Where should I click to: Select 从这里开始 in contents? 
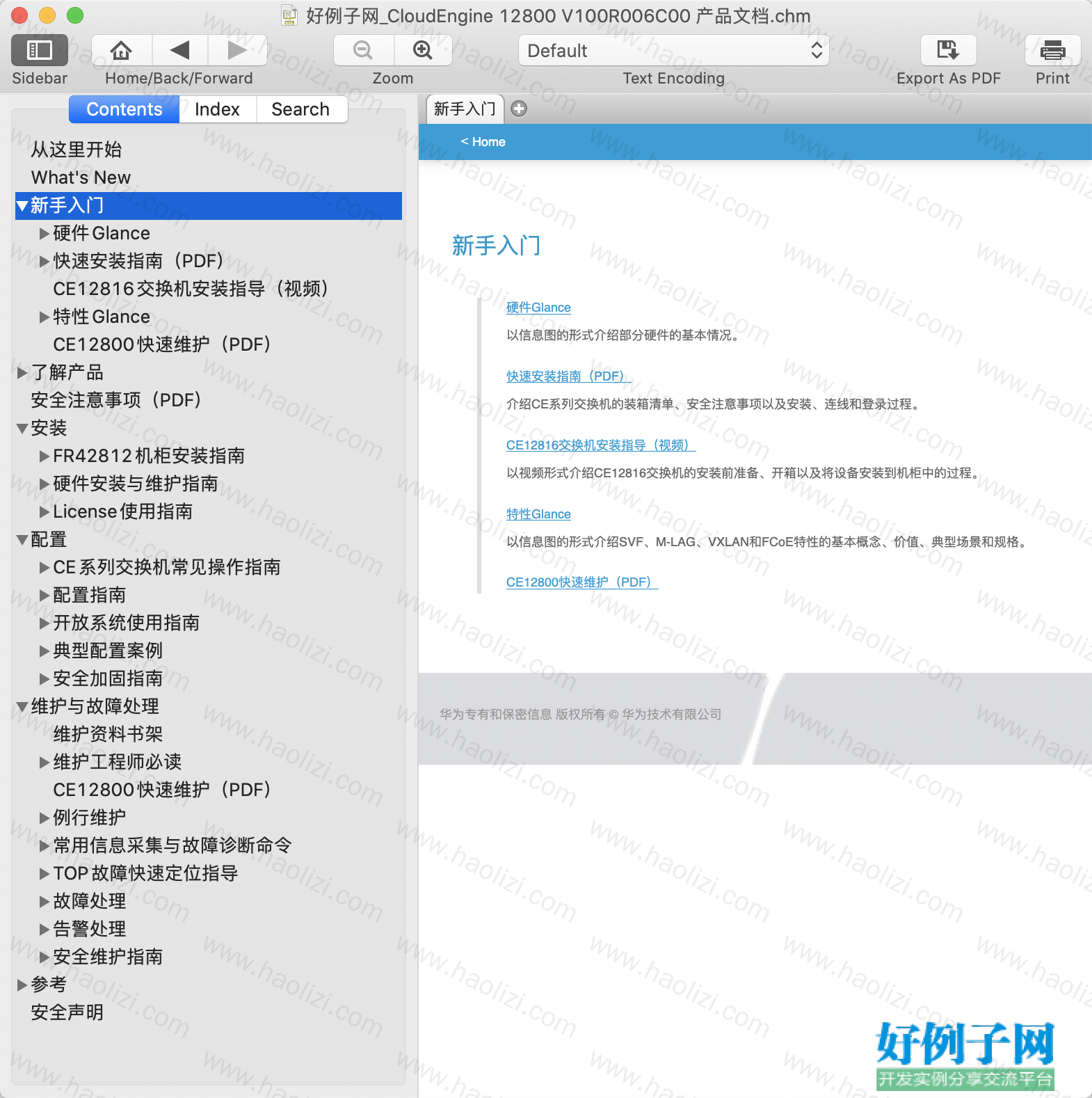[77, 150]
